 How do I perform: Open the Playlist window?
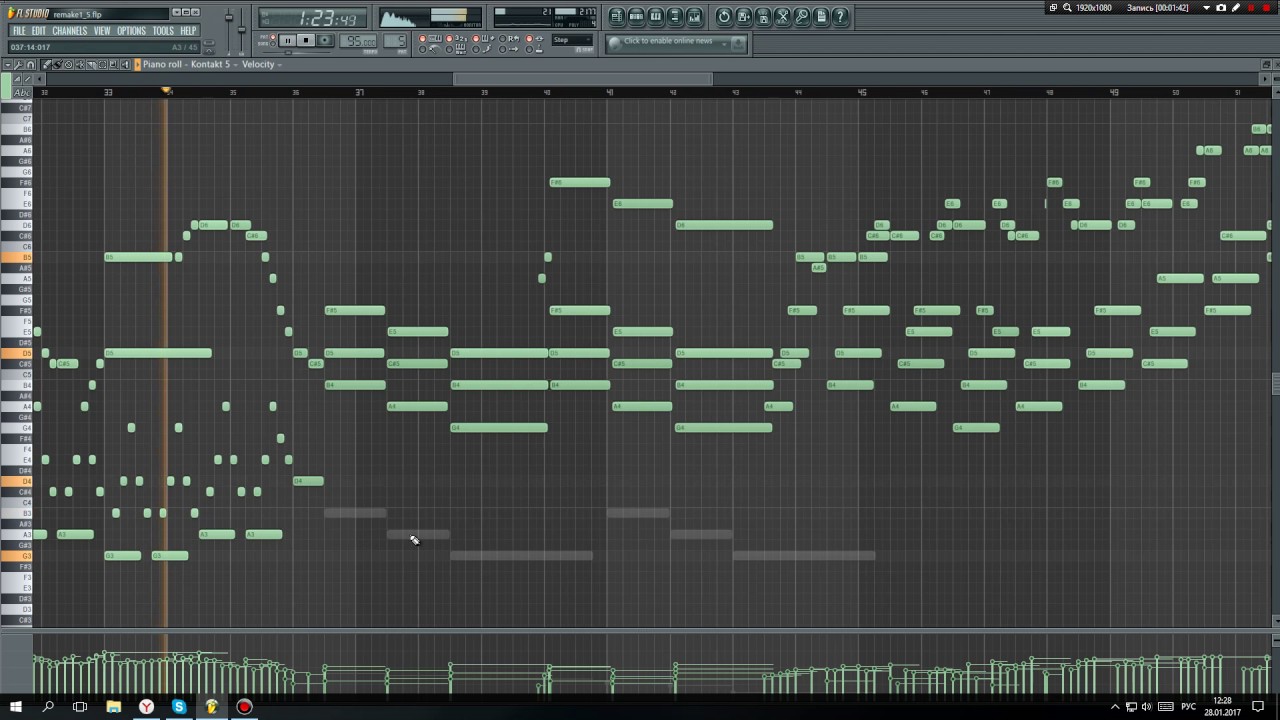tap(617, 16)
